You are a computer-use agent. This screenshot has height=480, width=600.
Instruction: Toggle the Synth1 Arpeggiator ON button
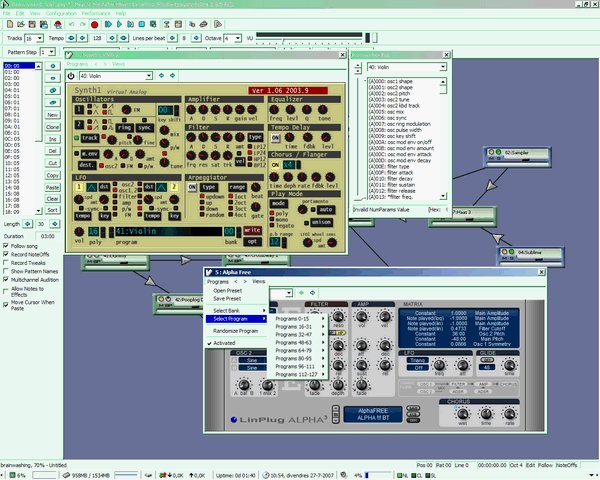tap(192, 187)
